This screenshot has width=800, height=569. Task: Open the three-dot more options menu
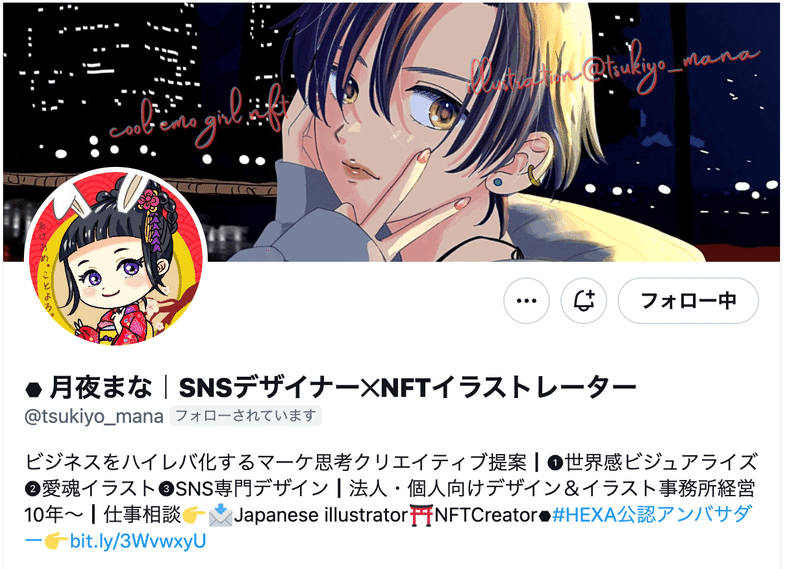pos(527,301)
